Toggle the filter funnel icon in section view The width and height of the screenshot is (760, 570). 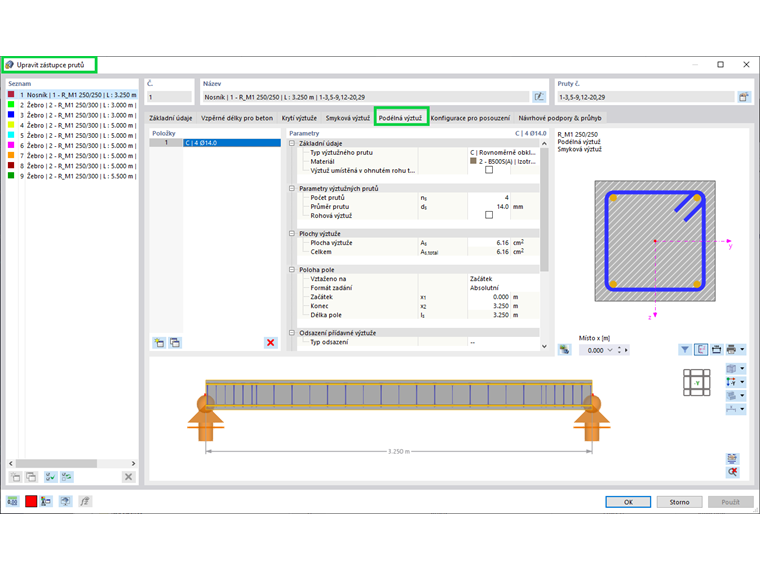pos(684,349)
